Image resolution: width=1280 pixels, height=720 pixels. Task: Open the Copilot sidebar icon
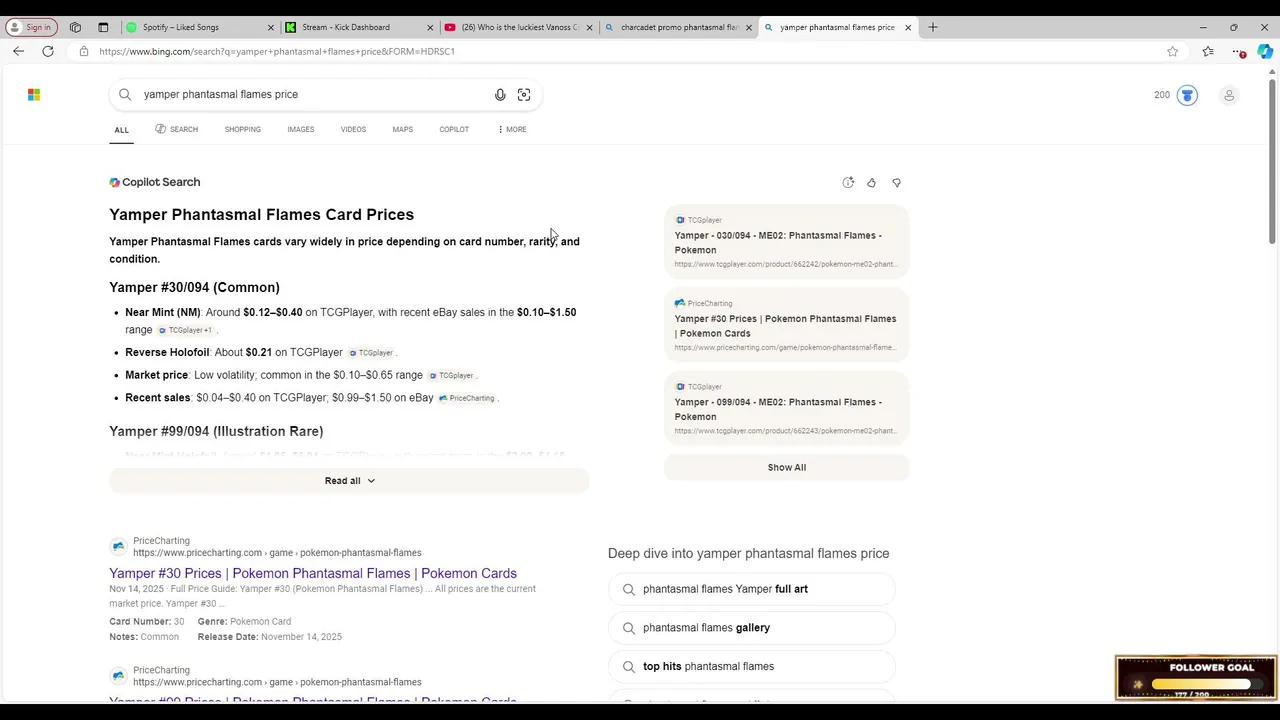tap(1265, 51)
